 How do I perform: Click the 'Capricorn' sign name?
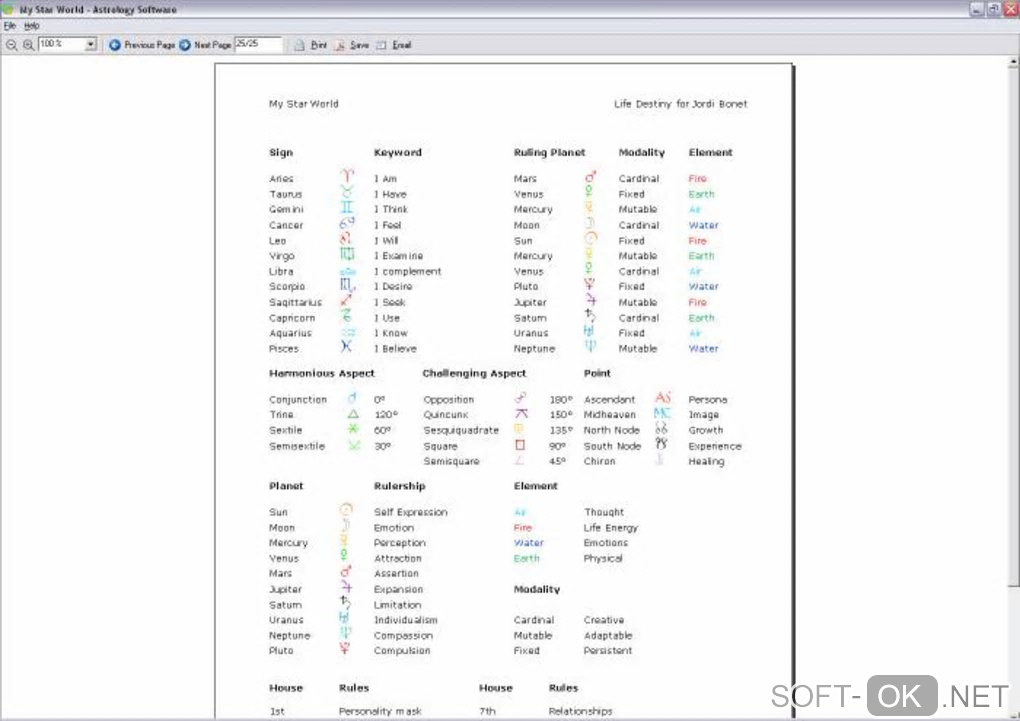292,318
